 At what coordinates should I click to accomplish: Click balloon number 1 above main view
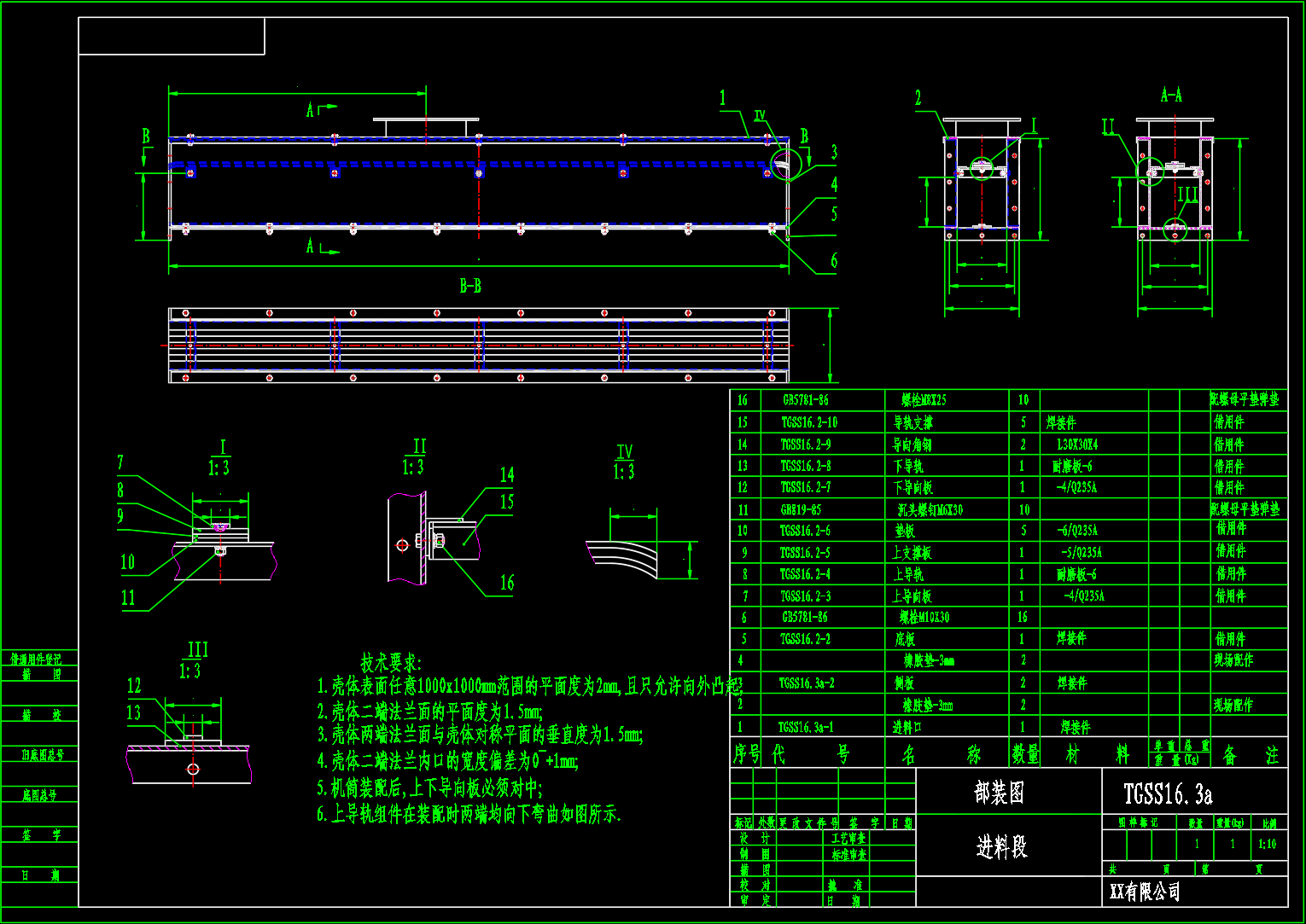pos(723,98)
